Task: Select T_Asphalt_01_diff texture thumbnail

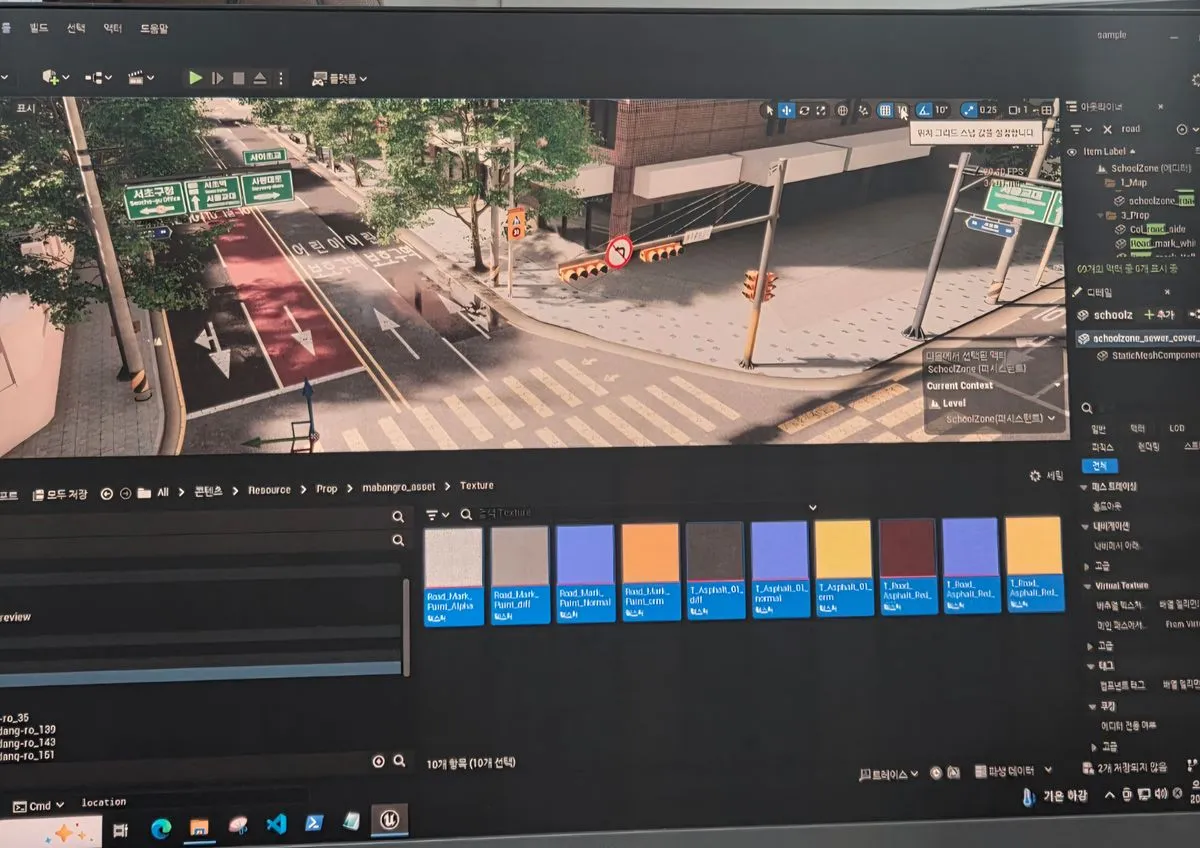Action: coord(715,570)
